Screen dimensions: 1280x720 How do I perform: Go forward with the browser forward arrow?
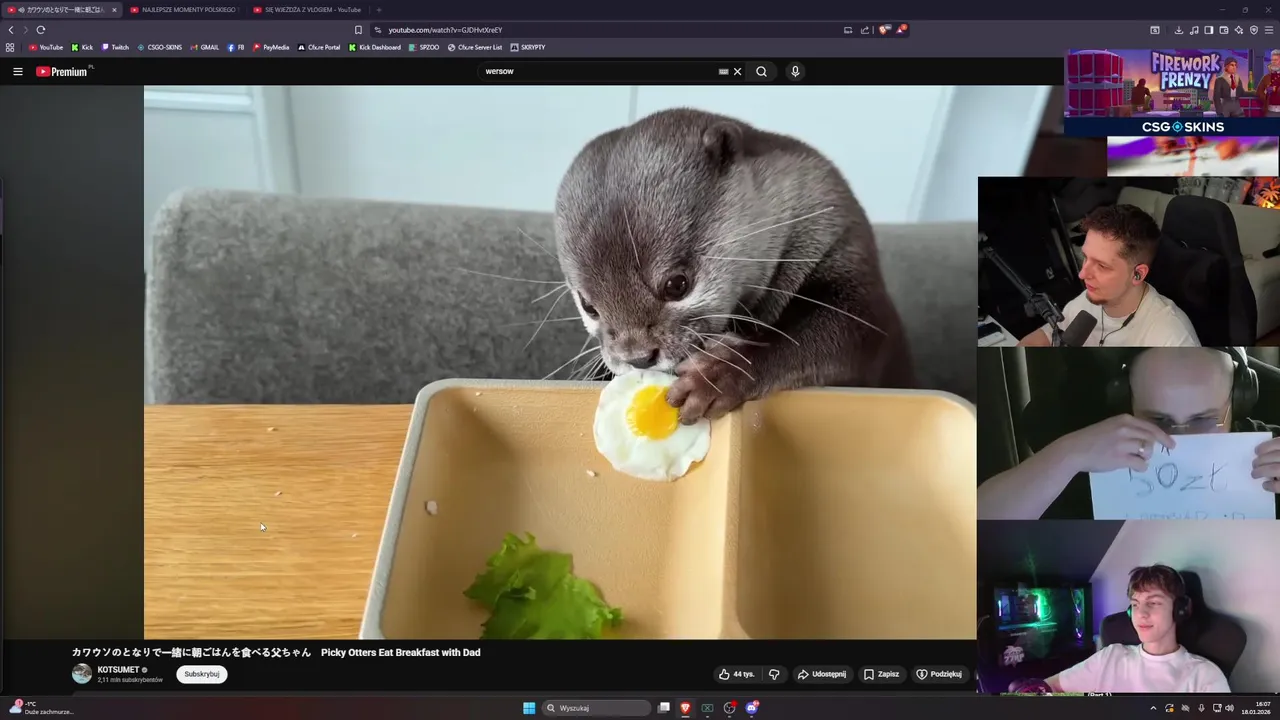[x=25, y=30]
